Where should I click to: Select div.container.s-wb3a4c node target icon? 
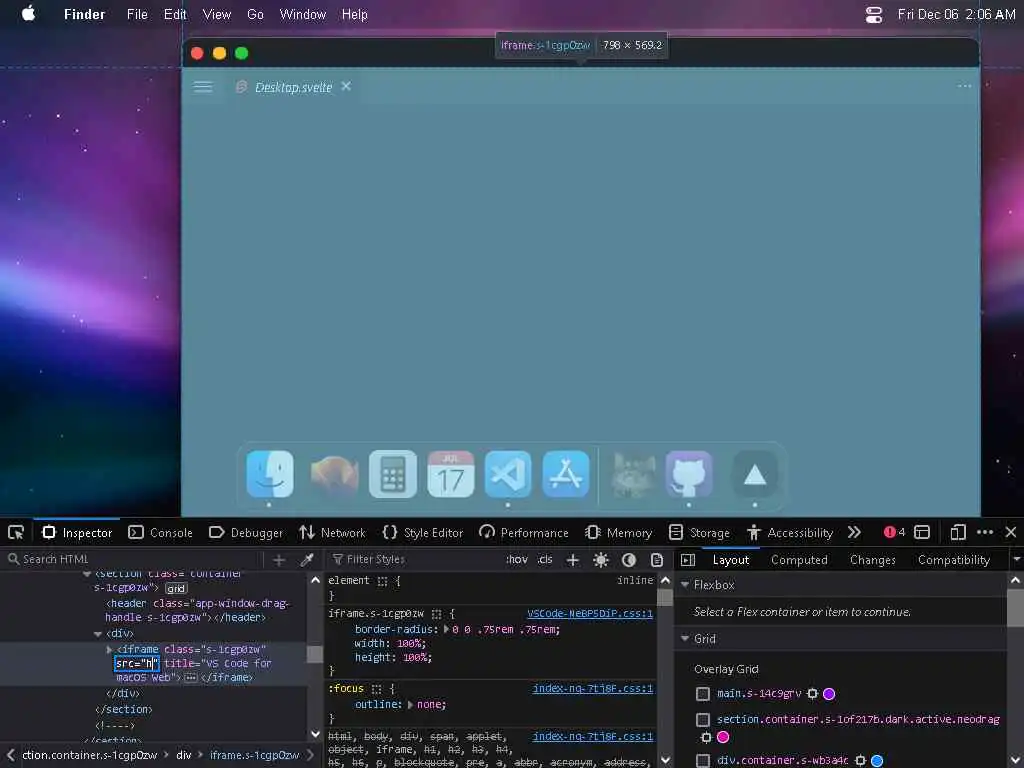(x=861, y=761)
